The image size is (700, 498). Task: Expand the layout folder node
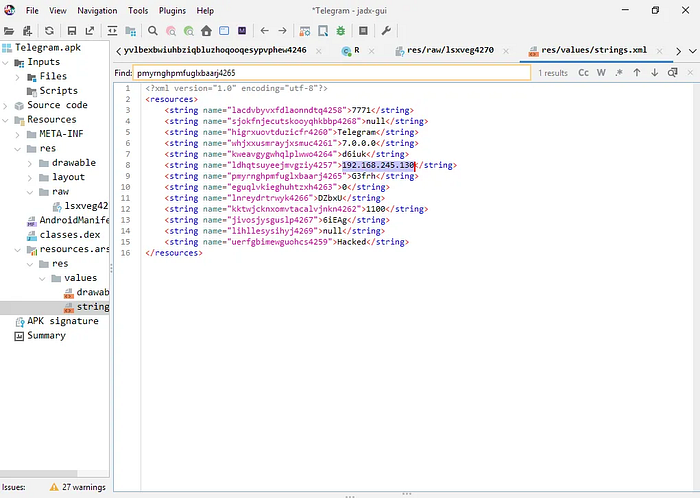pyautogui.click(x=29, y=178)
